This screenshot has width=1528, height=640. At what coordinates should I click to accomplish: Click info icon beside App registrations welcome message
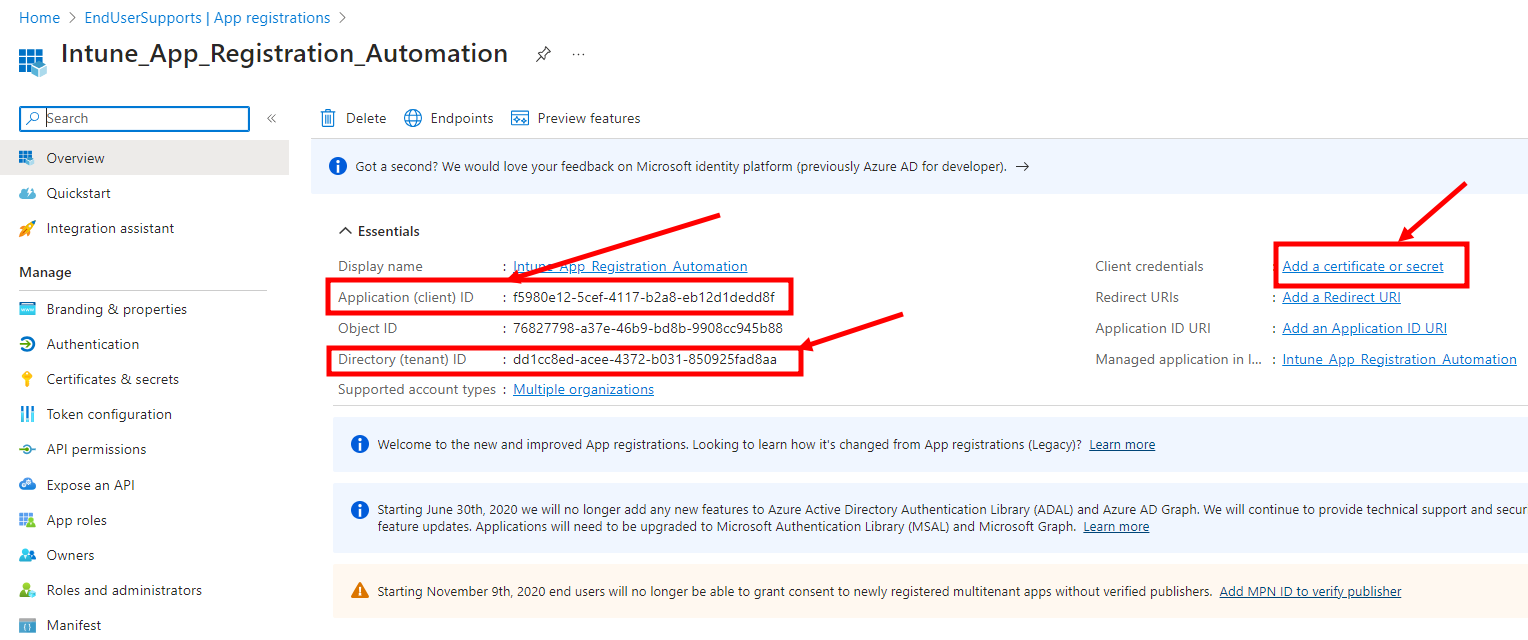coord(360,444)
